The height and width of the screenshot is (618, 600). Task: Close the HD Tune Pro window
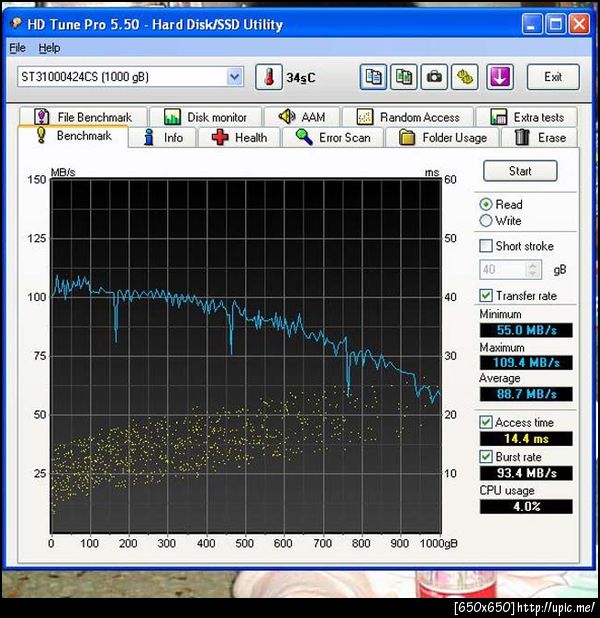[579, 24]
